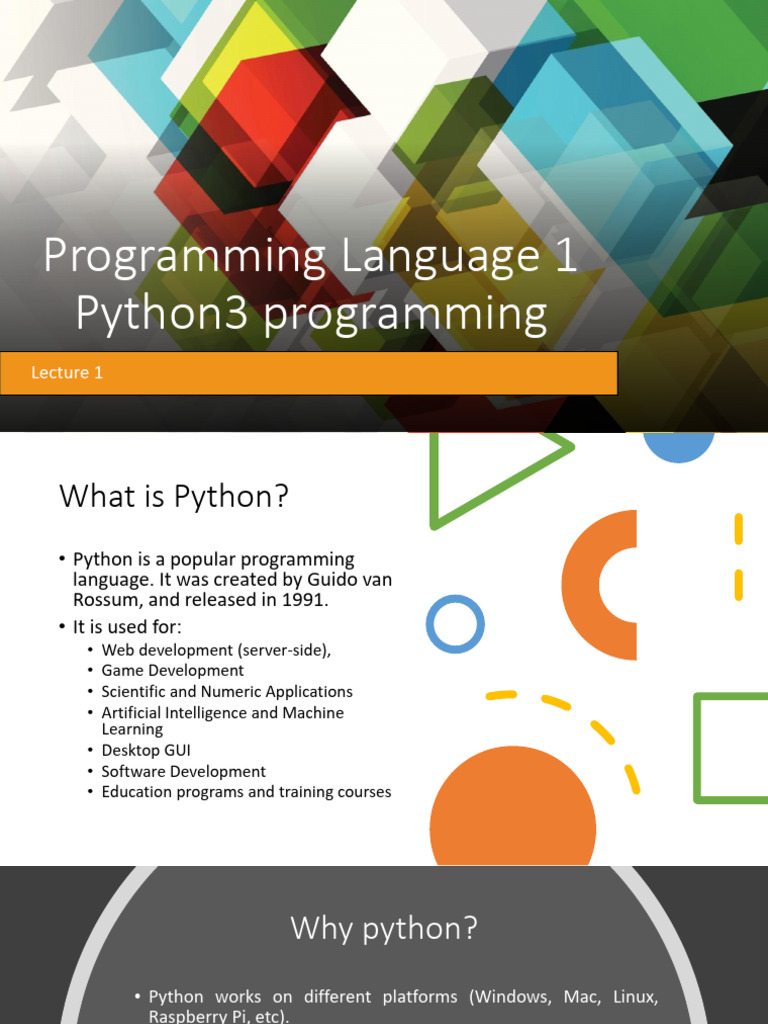Select the 'What is Python?' heading

pos(174,496)
